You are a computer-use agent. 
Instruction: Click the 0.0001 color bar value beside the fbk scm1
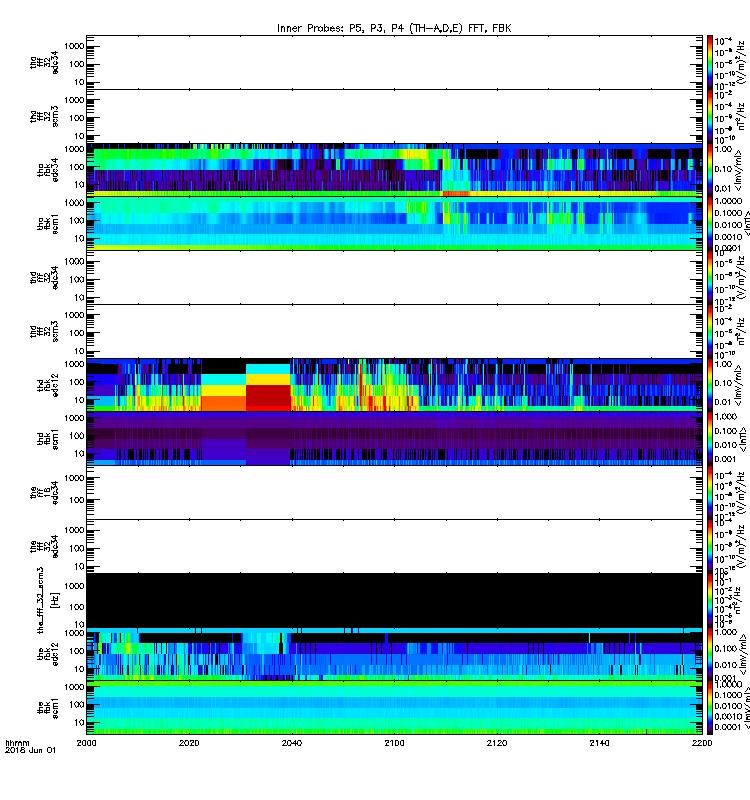point(727,727)
